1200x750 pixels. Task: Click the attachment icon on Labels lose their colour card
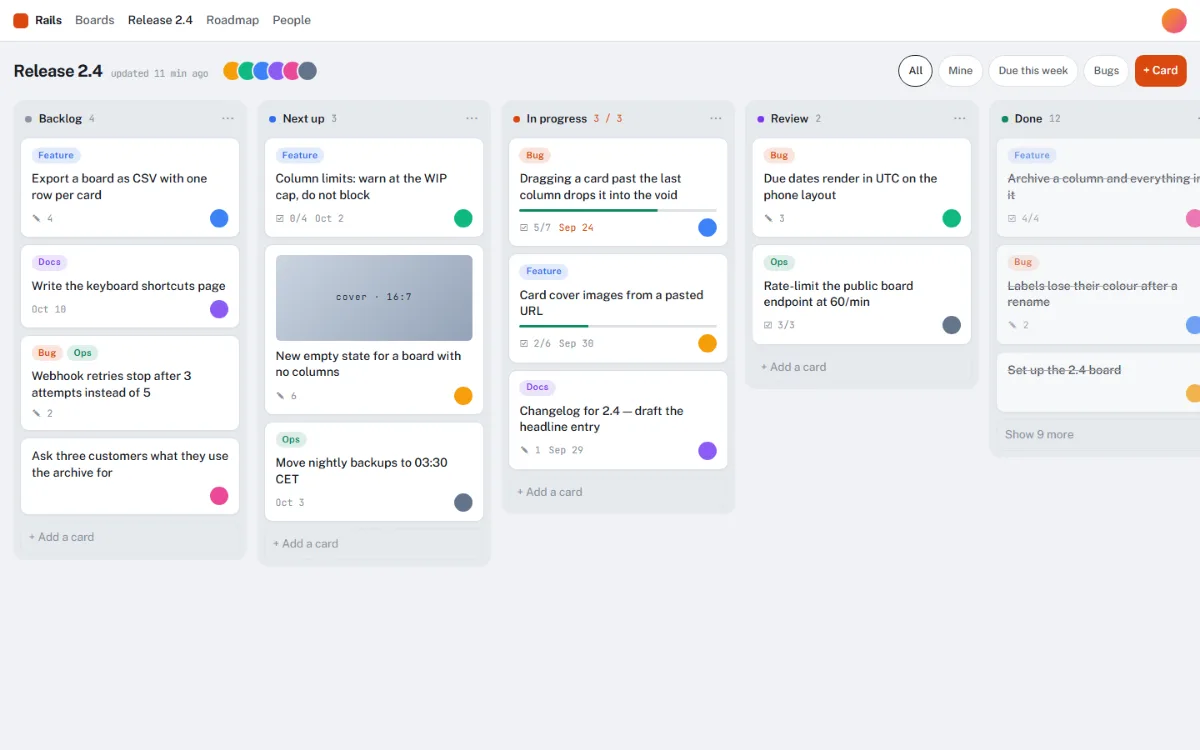coord(1013,325)
